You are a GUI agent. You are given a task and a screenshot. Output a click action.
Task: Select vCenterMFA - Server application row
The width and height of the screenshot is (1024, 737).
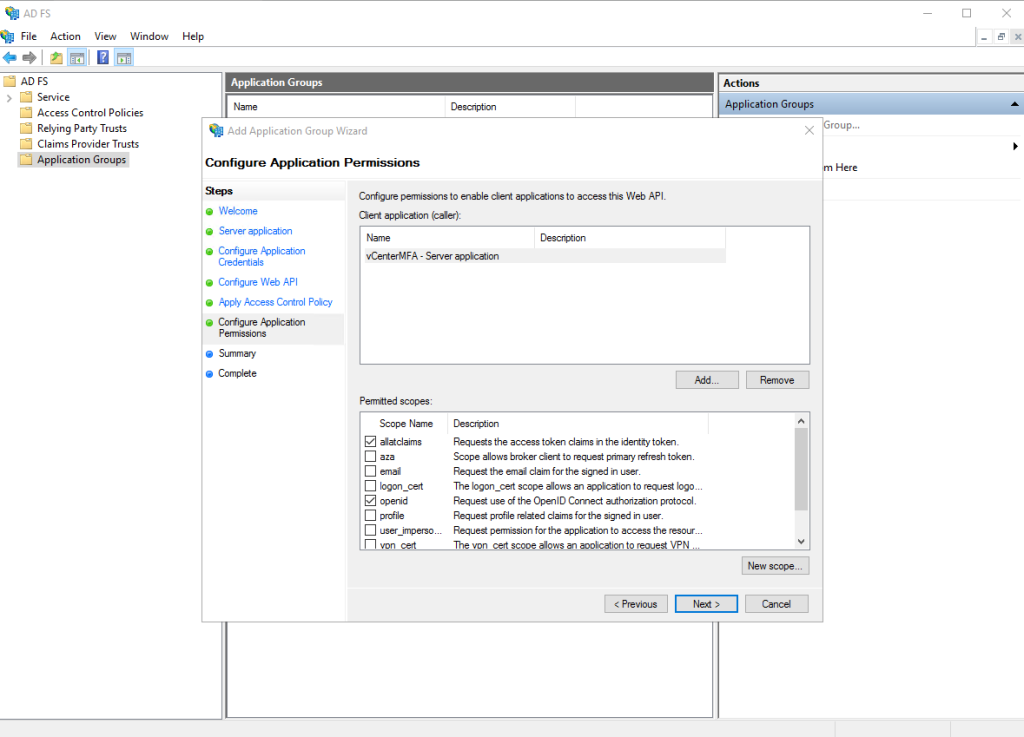coord(433,256)
